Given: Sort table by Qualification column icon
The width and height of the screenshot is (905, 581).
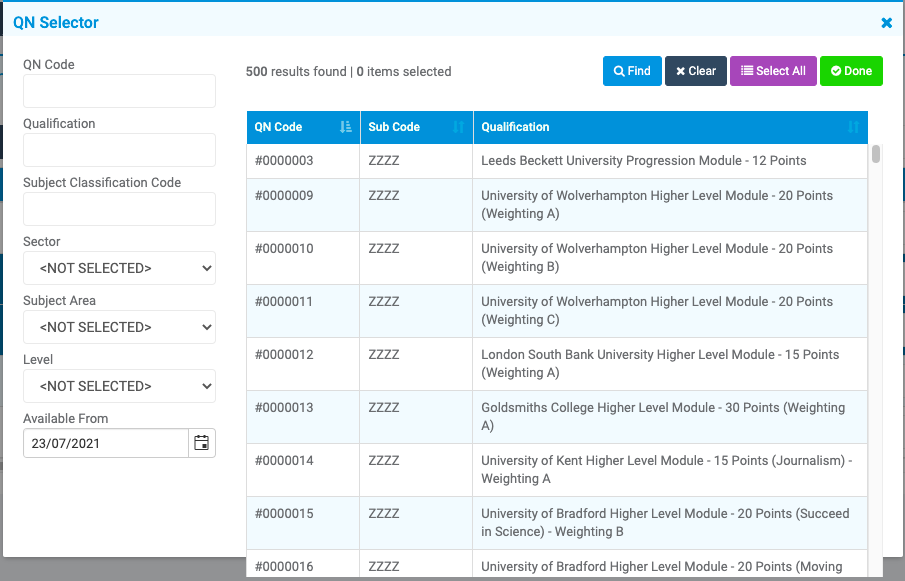Looking at the screenshot, I should [853, 127].
